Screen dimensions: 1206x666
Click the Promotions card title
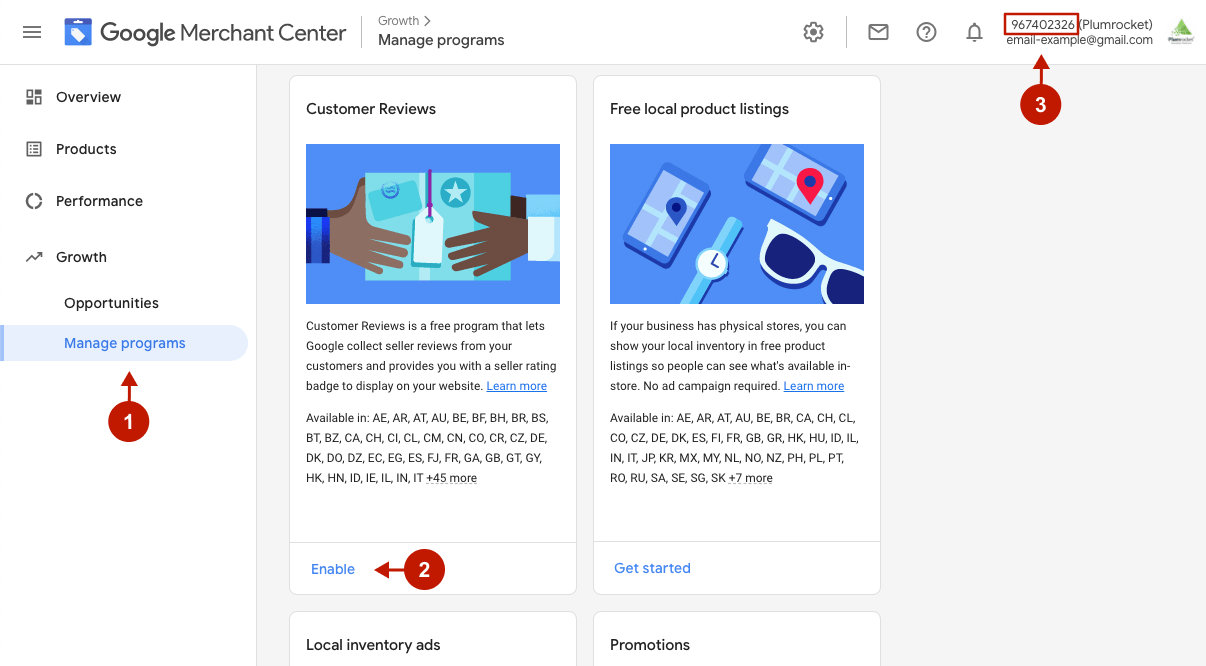click(x=650, y=645)
